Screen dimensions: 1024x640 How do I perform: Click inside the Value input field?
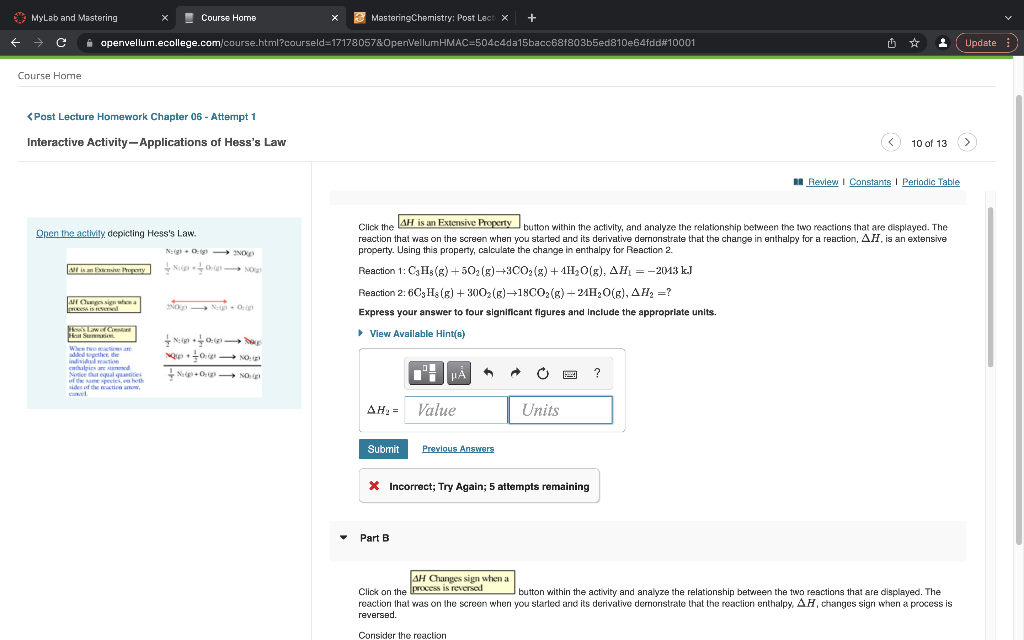[x=455, y=409]
